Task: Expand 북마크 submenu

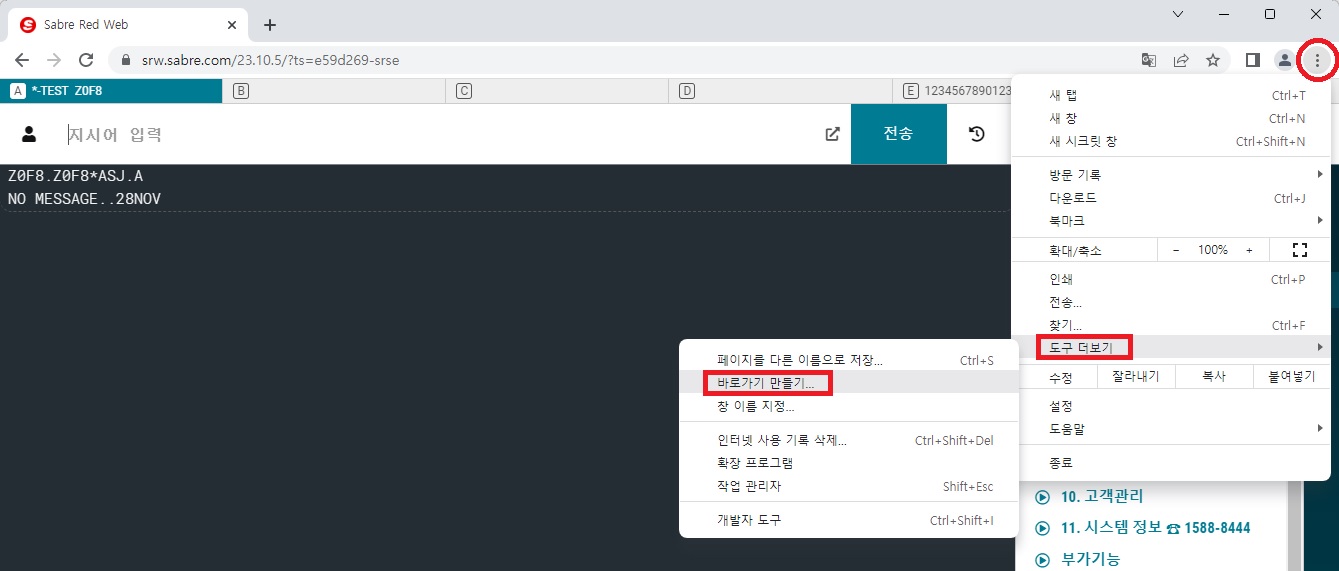Action: pos(1171,221)
